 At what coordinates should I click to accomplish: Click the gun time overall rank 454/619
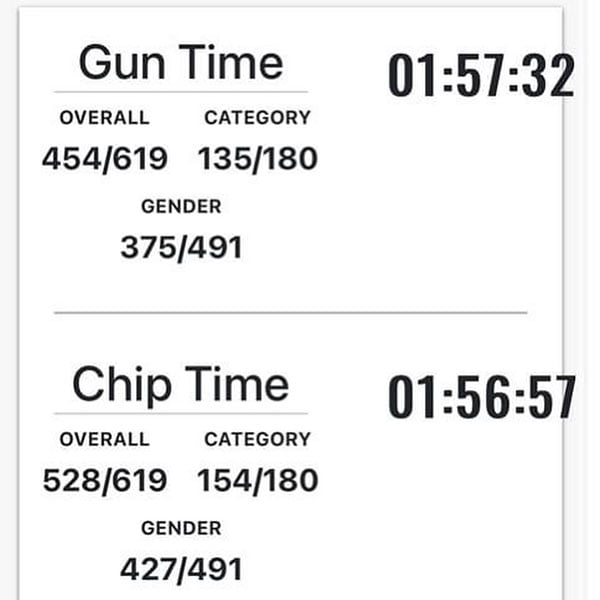(105, 159)
